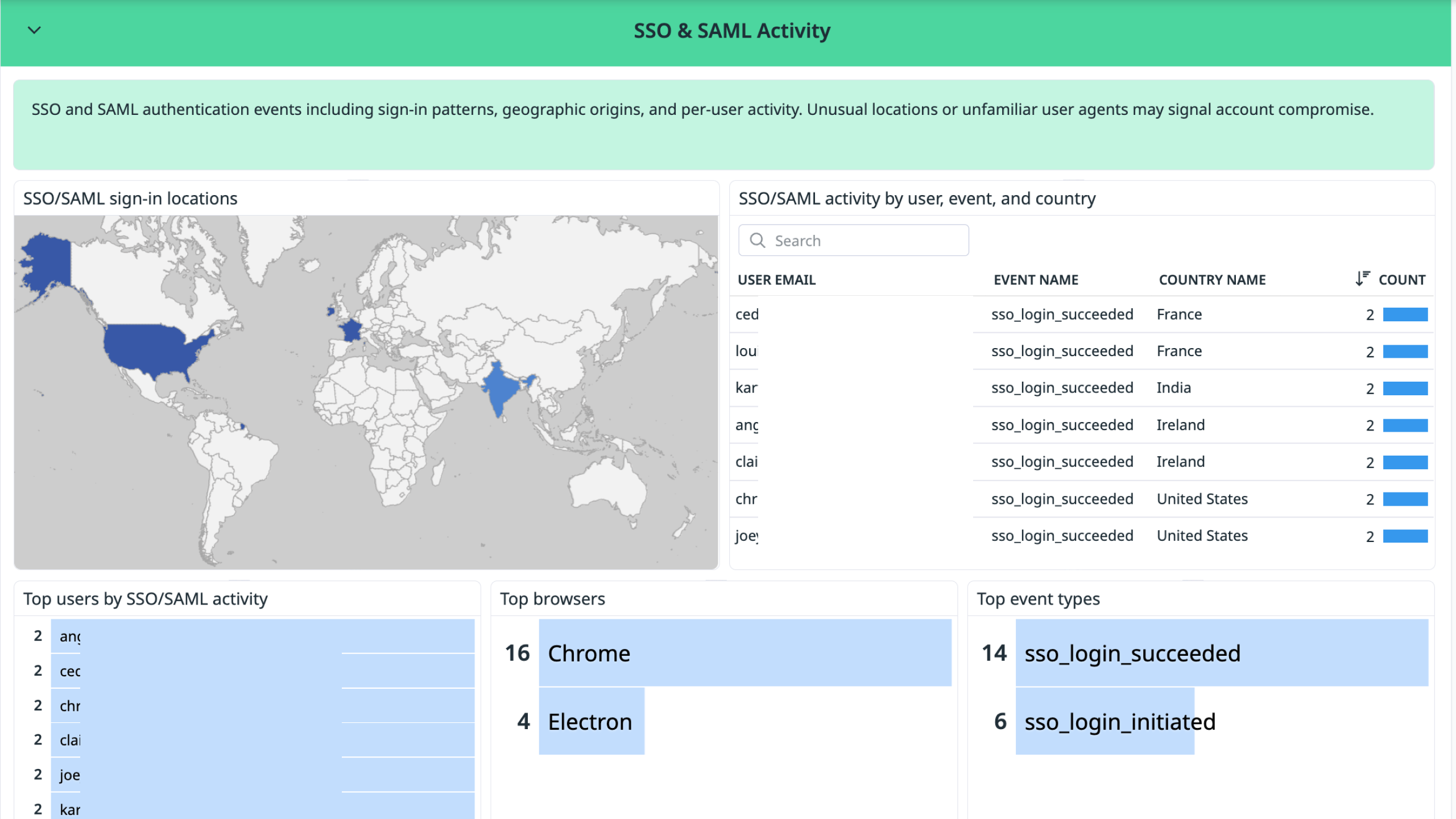Sort by USER EMAIL column header
Screen dimensions: 1456x819
[776, 280]
